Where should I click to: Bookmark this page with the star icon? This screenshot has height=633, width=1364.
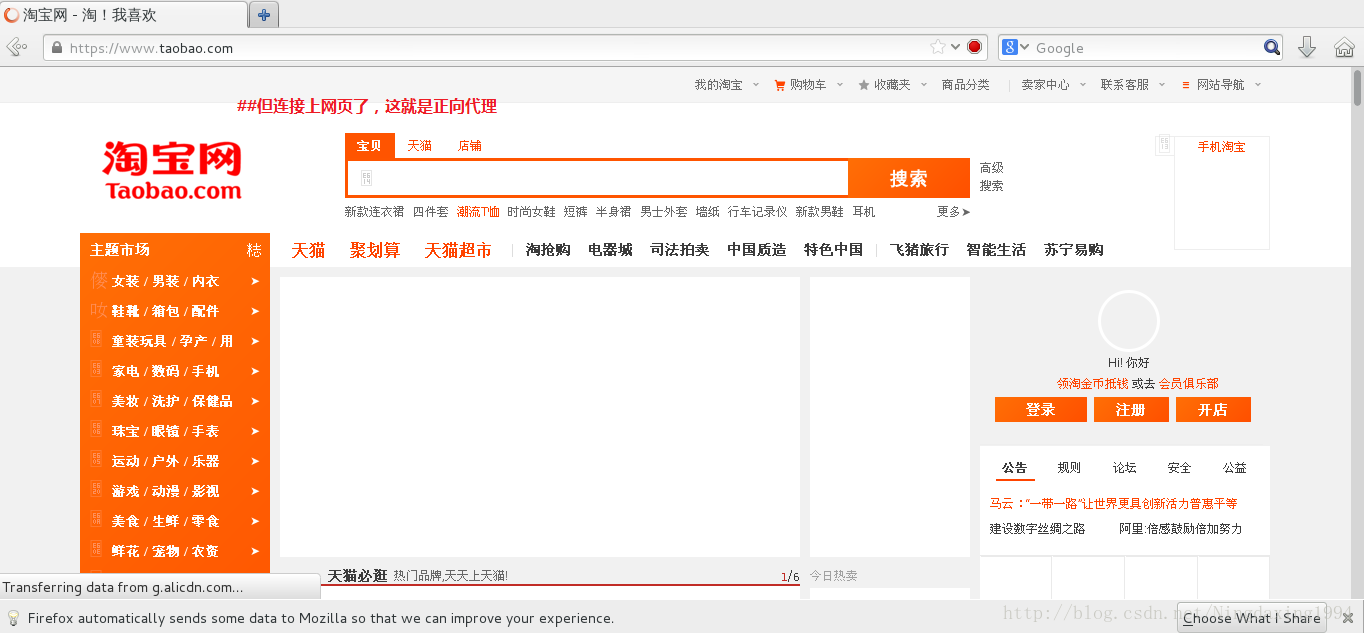pos(938,47)
